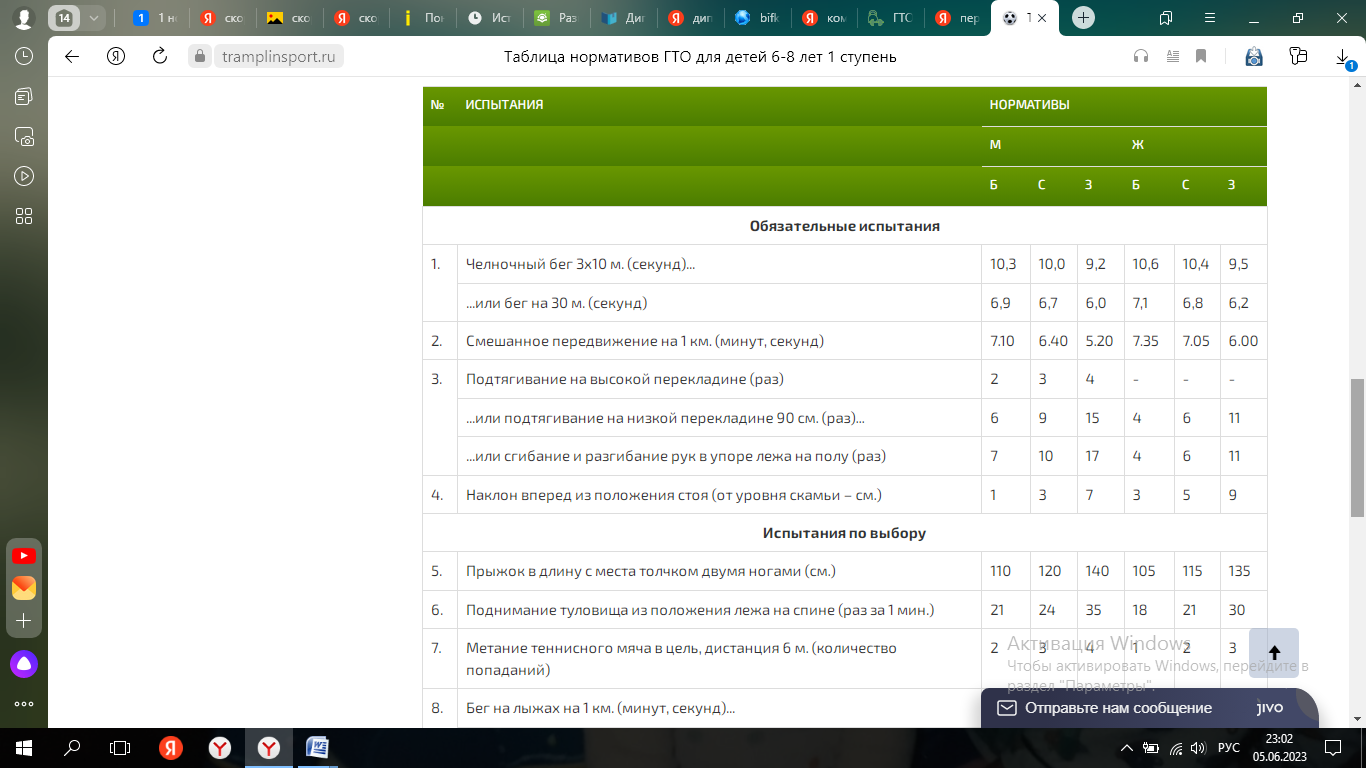This screenshot has height=768, width=1366.
Task: Switch the РУС input language
Action: (1229, 748)
